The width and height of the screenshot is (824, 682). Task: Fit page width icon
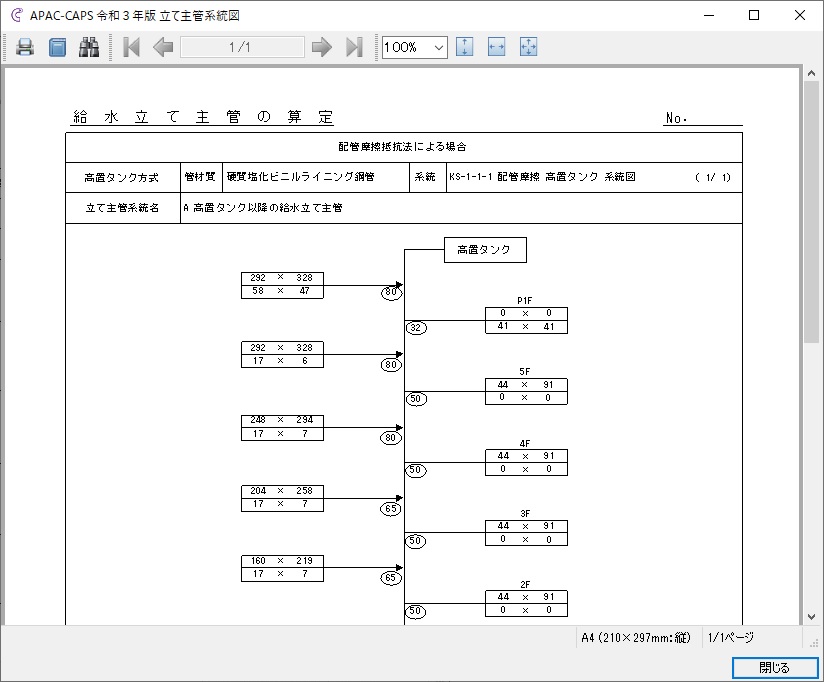(x=497, y=47)
